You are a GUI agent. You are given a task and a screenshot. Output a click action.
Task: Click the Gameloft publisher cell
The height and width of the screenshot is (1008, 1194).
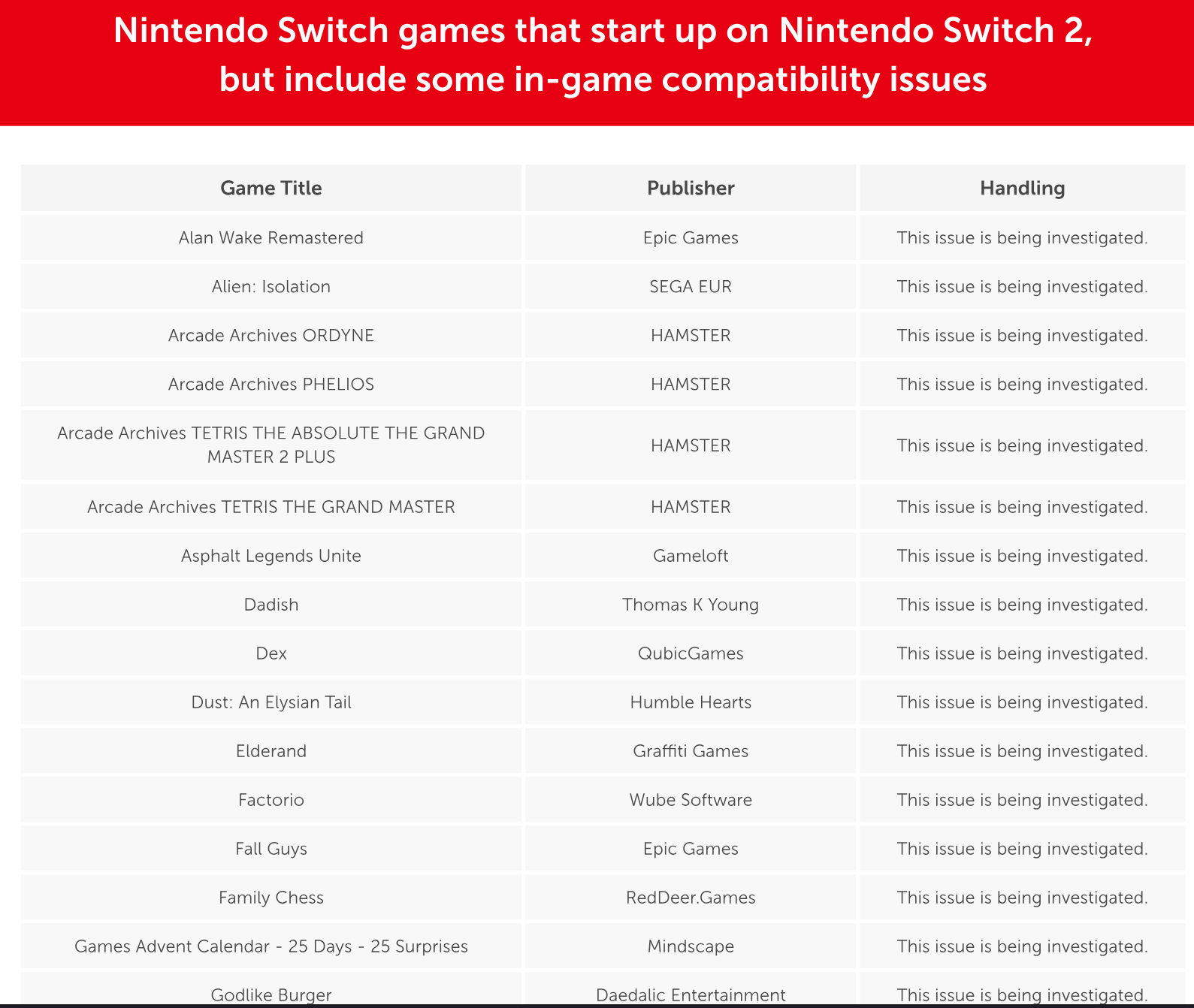click(691, 556)
